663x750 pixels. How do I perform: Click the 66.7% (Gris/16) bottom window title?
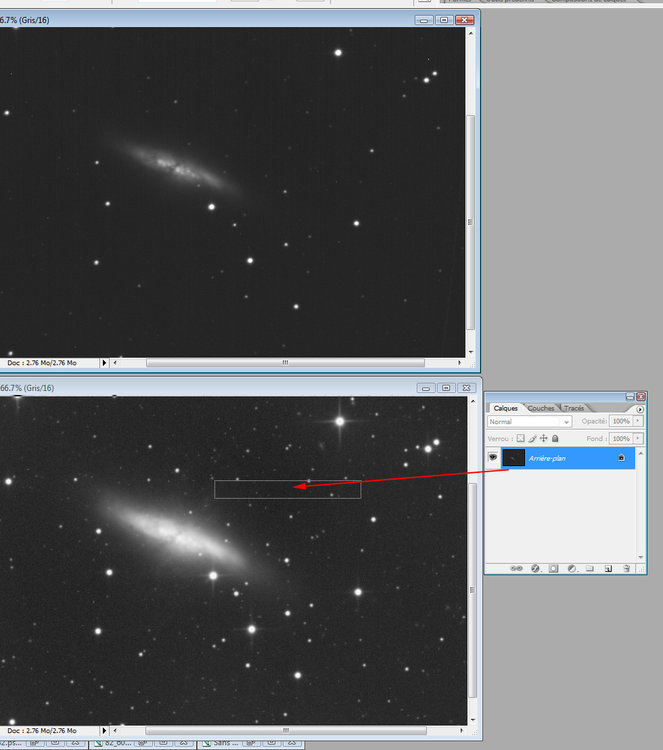click(27, 388)
